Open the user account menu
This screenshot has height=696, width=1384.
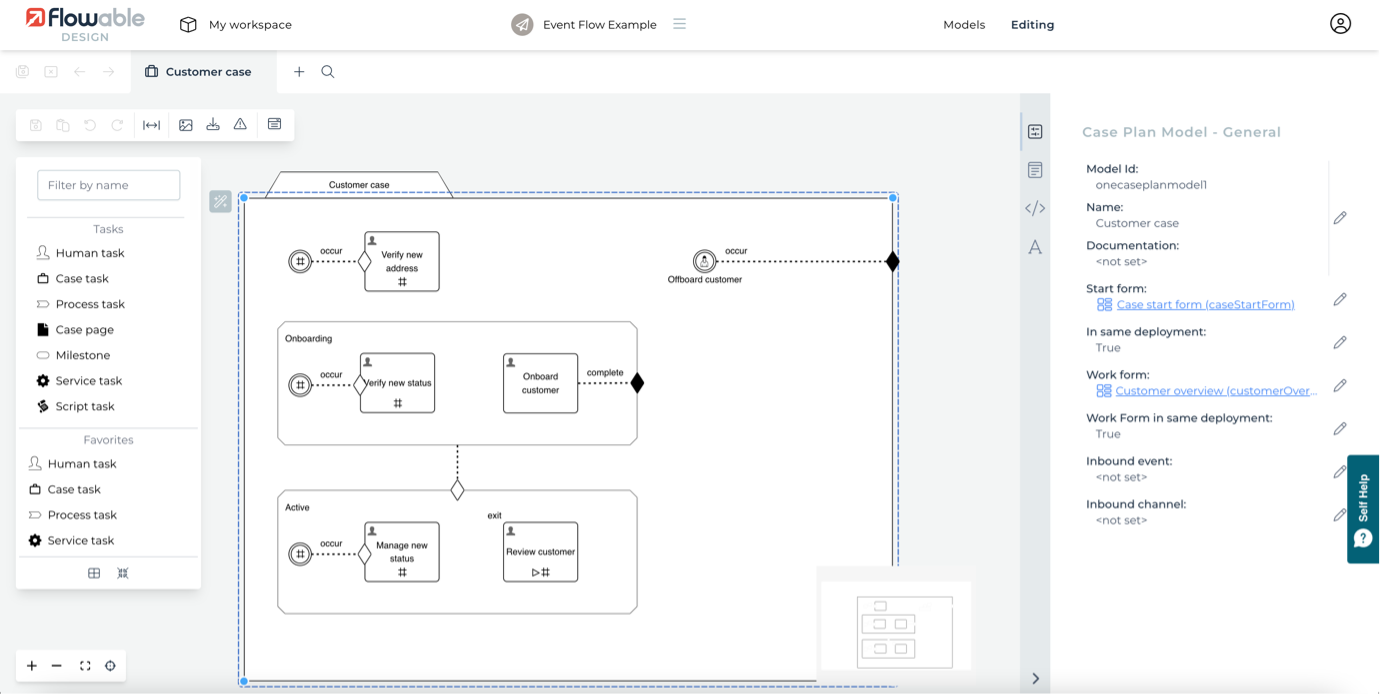1340,24
